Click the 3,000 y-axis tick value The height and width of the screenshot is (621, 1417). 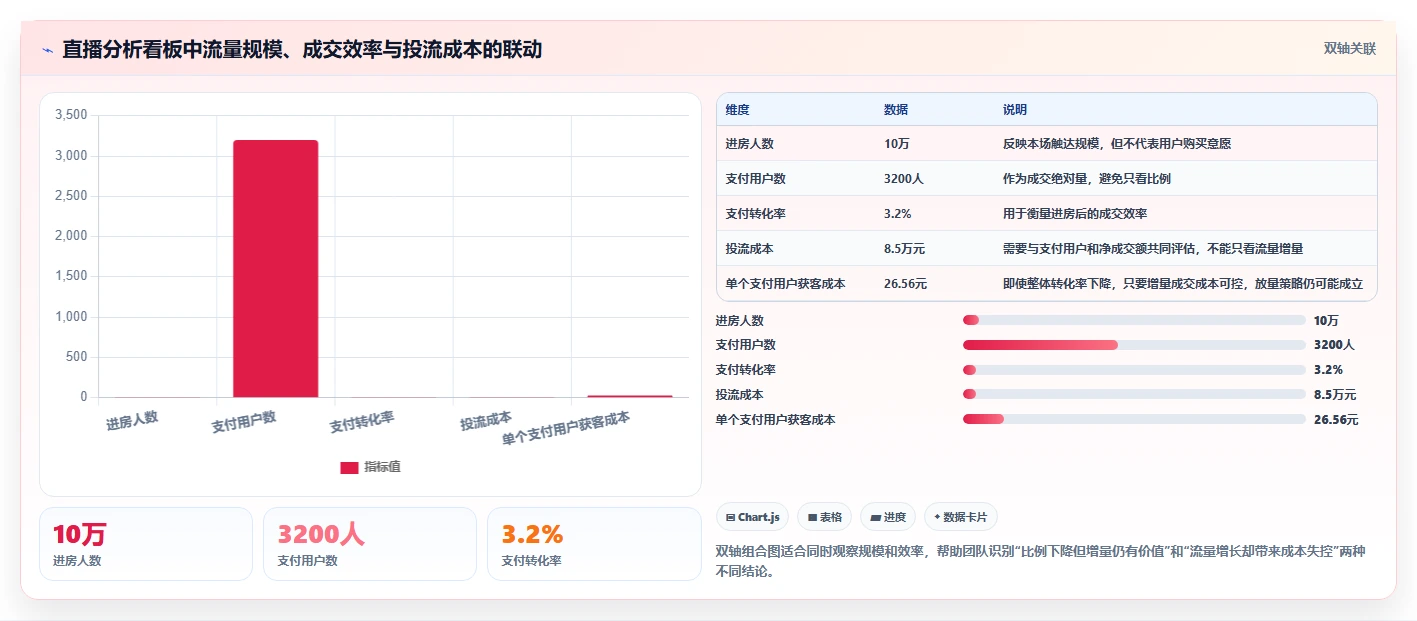(71, 156)
